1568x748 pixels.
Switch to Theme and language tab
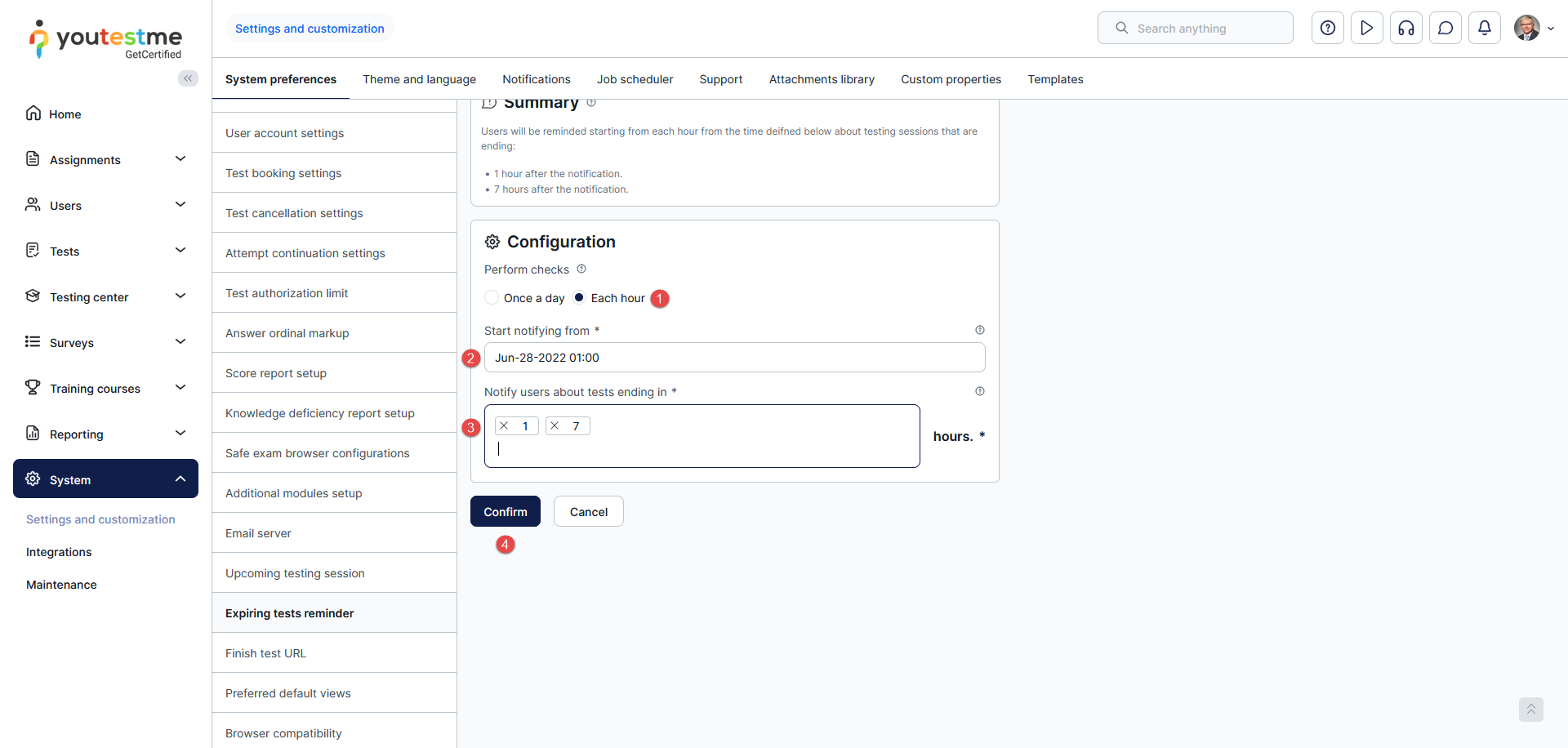419,79
